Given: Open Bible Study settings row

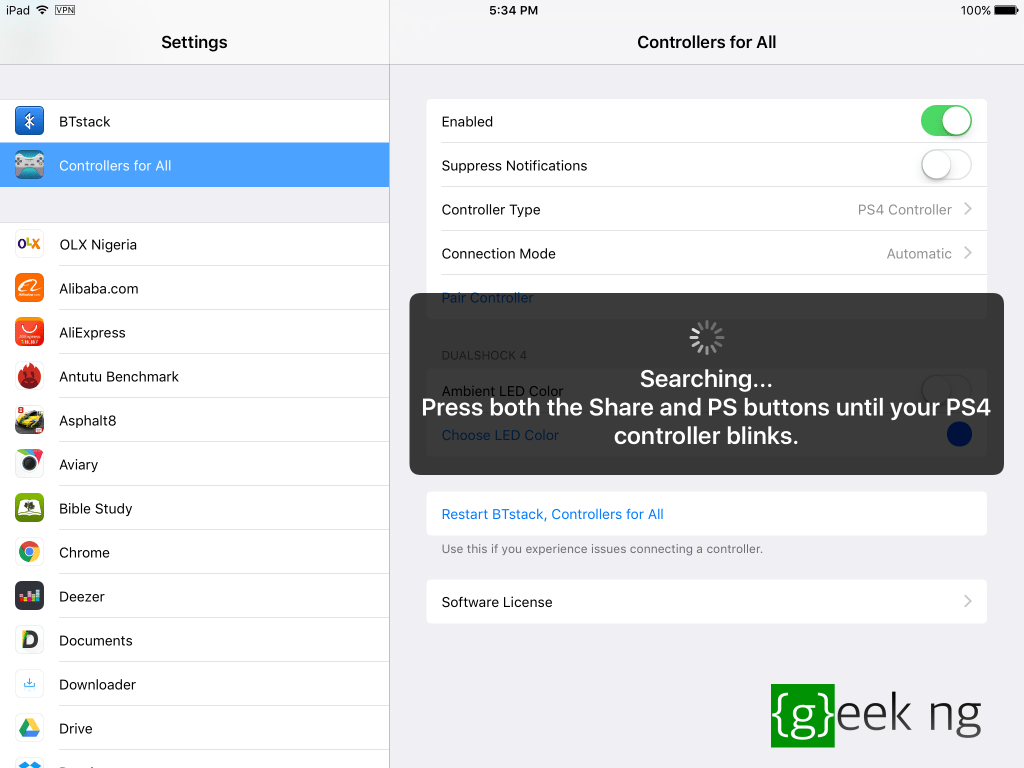Looking at the screenshot, I should click(195, 508).
